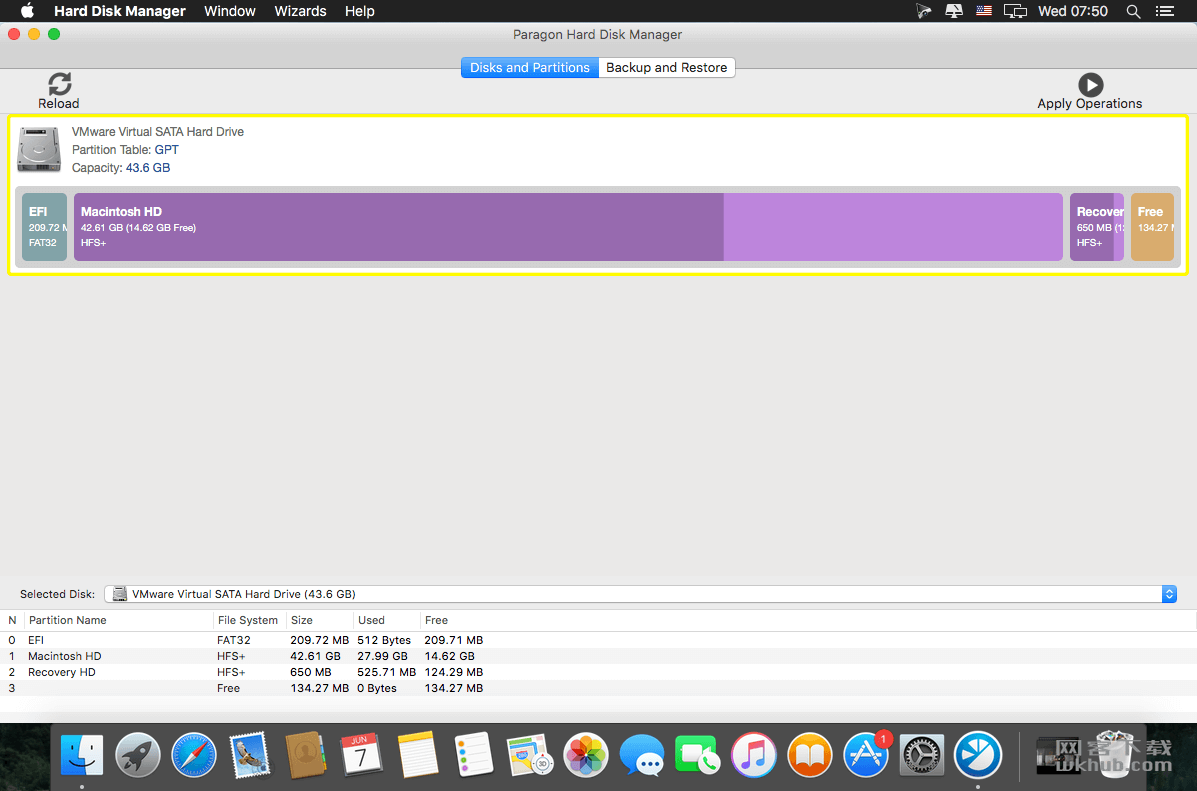Open the Help menu
Image resolution: width=1197 pixels, height=791 pixels.
click(x=360, y=11)
